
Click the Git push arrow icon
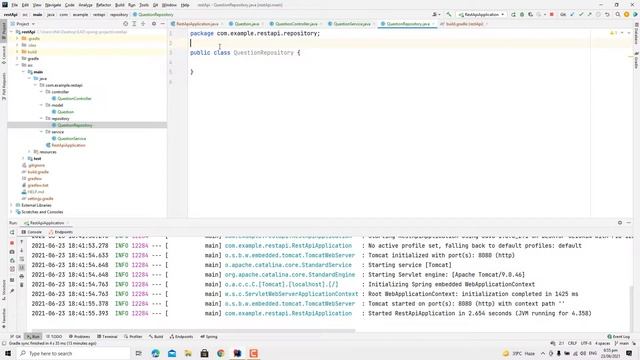[x=589, y=15]
